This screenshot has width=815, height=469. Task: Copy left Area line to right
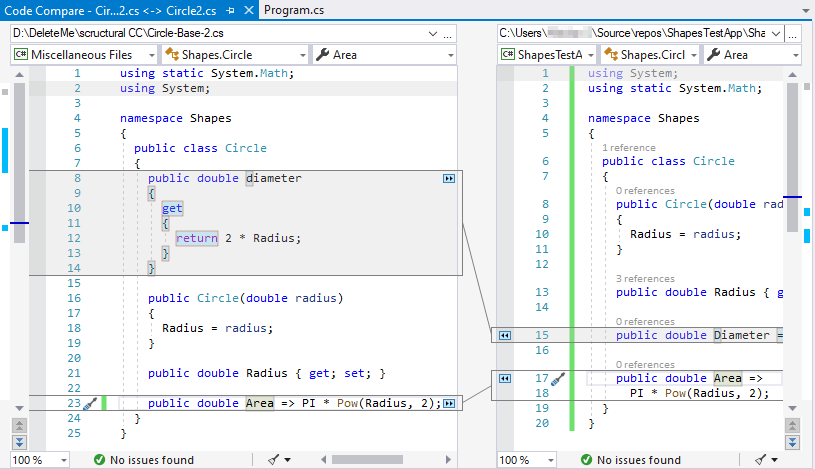pos(449,404)
